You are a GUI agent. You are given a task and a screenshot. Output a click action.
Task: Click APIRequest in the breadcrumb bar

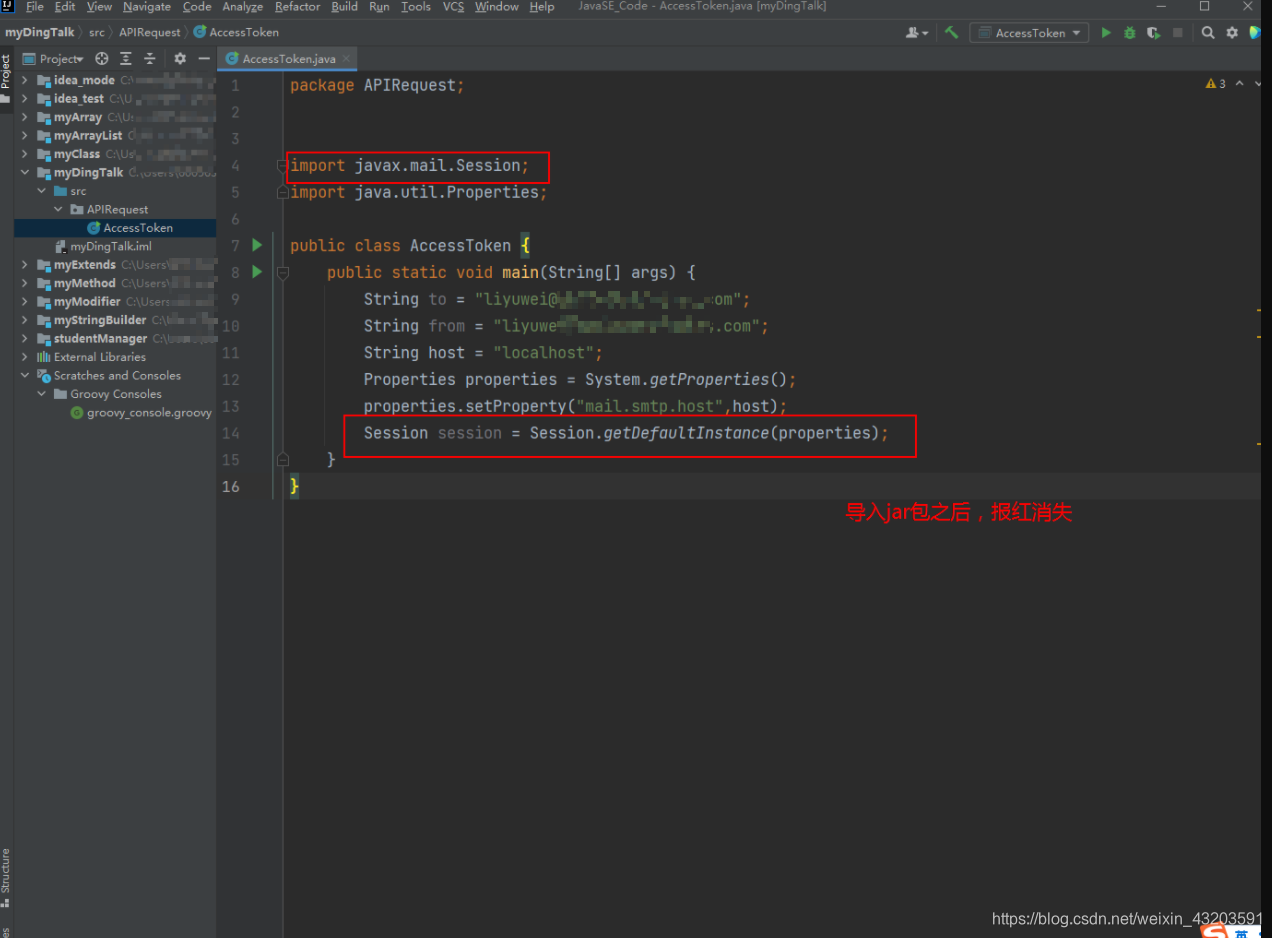point(150,33)
